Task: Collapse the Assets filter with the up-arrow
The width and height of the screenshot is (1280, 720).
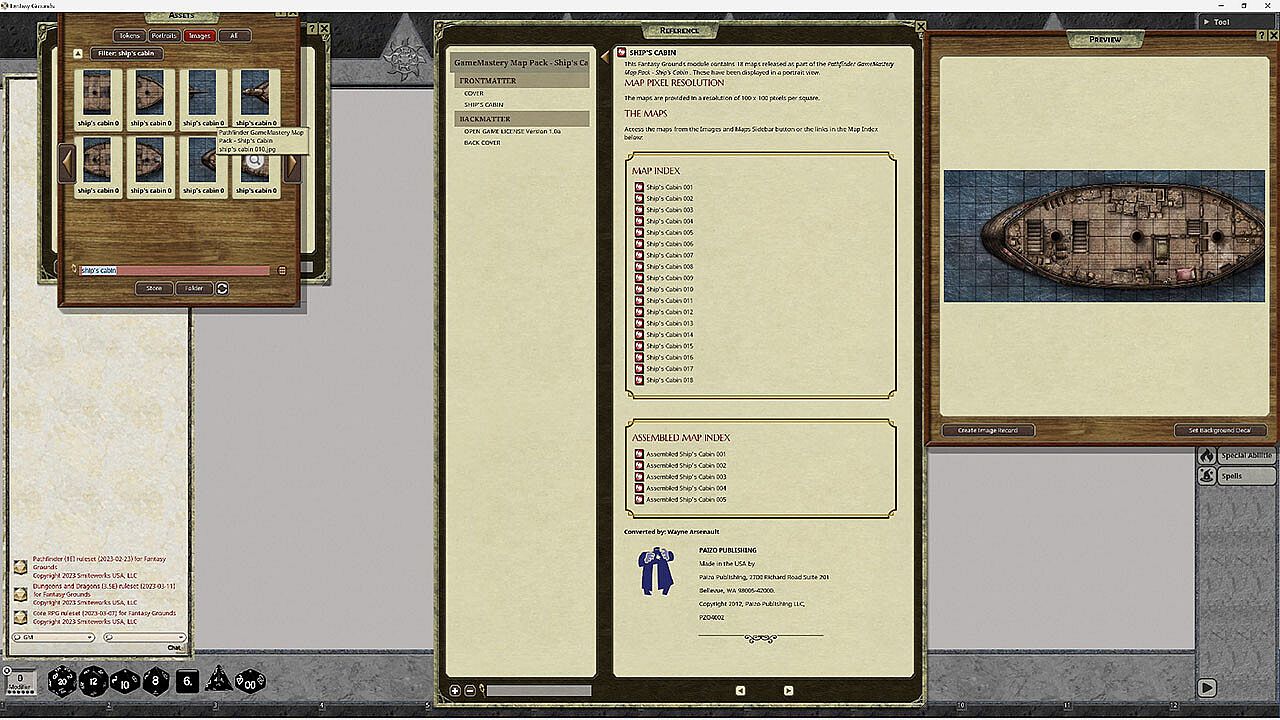Action: [x=78, y=54]
